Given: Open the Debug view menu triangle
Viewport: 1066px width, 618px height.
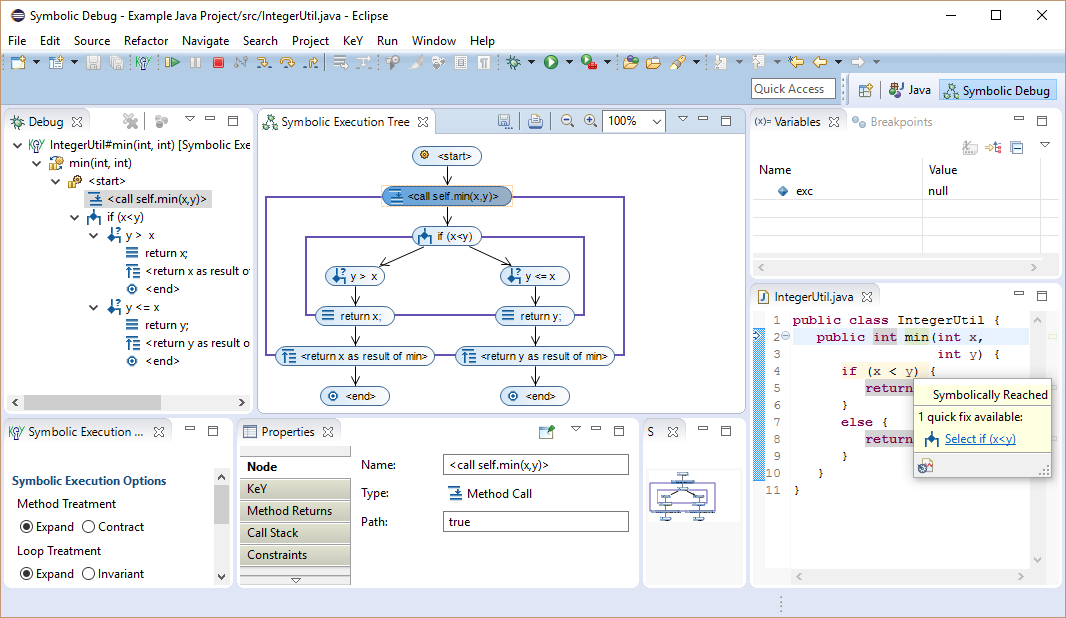Looking at the screenshot, I should pos(190,119).
